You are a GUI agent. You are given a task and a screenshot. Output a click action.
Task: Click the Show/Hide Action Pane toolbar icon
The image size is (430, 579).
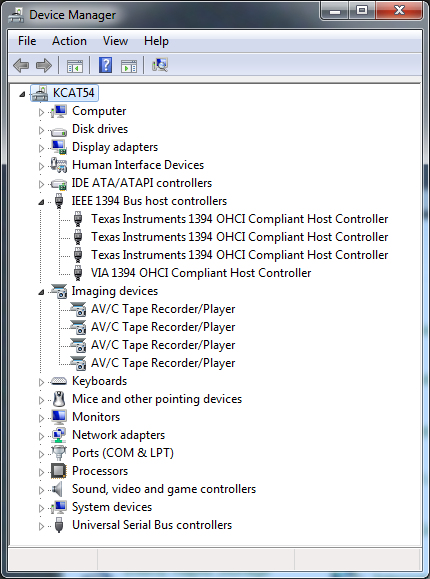(129, 66)
